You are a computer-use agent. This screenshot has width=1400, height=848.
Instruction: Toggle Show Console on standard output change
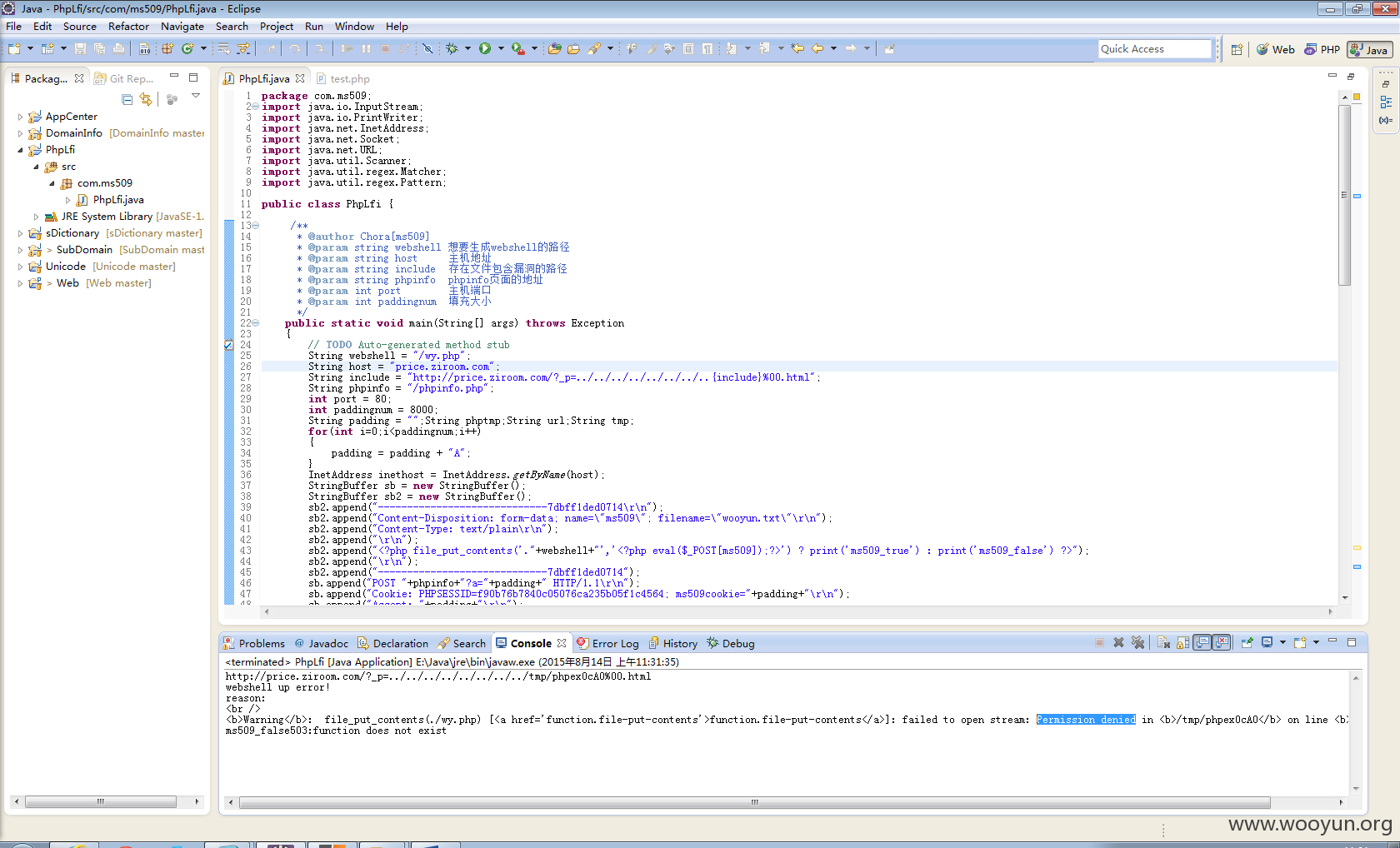click(1202, 642)
